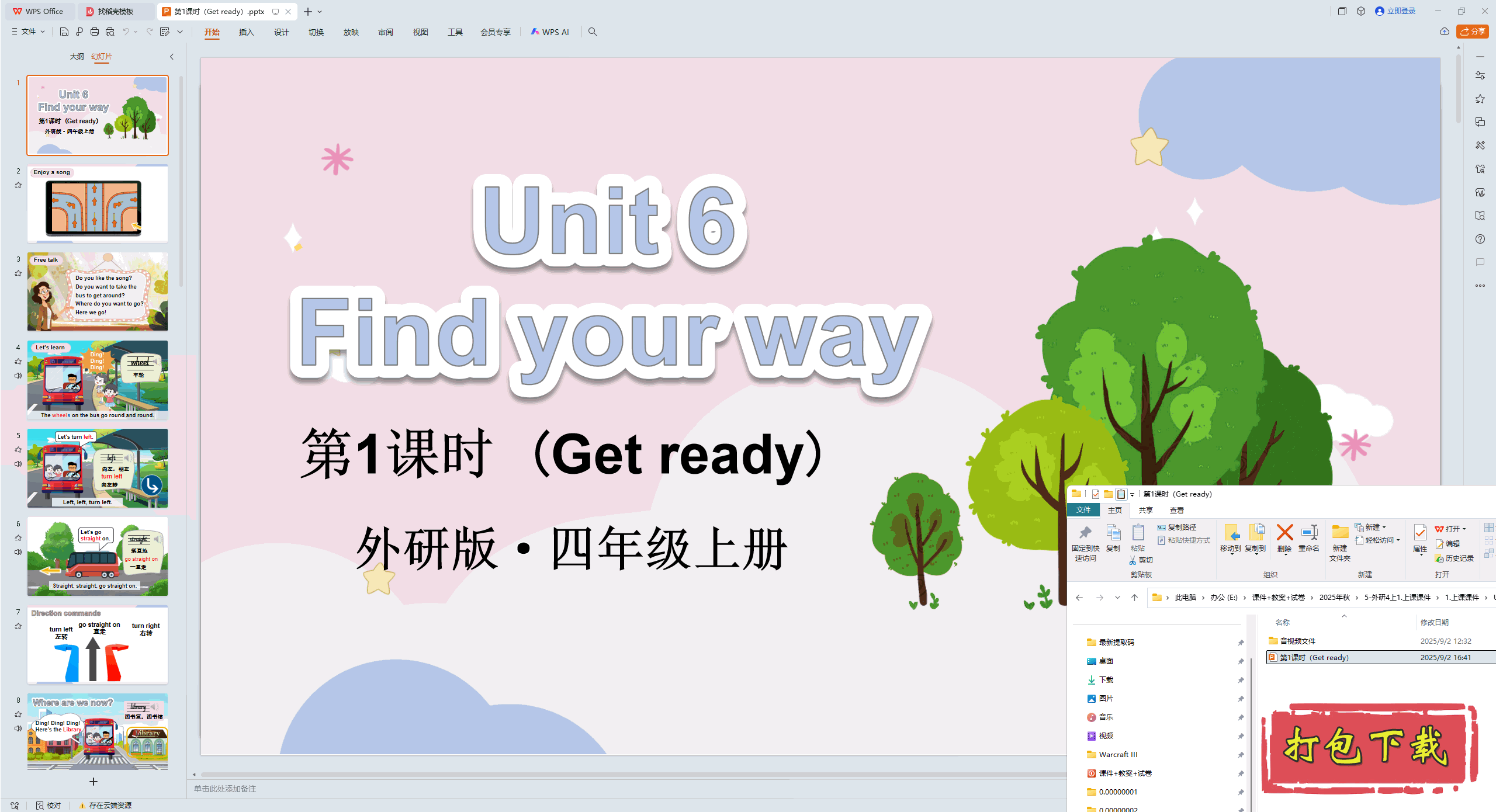Open WPS AI from the ribbon

click(550, 32)
